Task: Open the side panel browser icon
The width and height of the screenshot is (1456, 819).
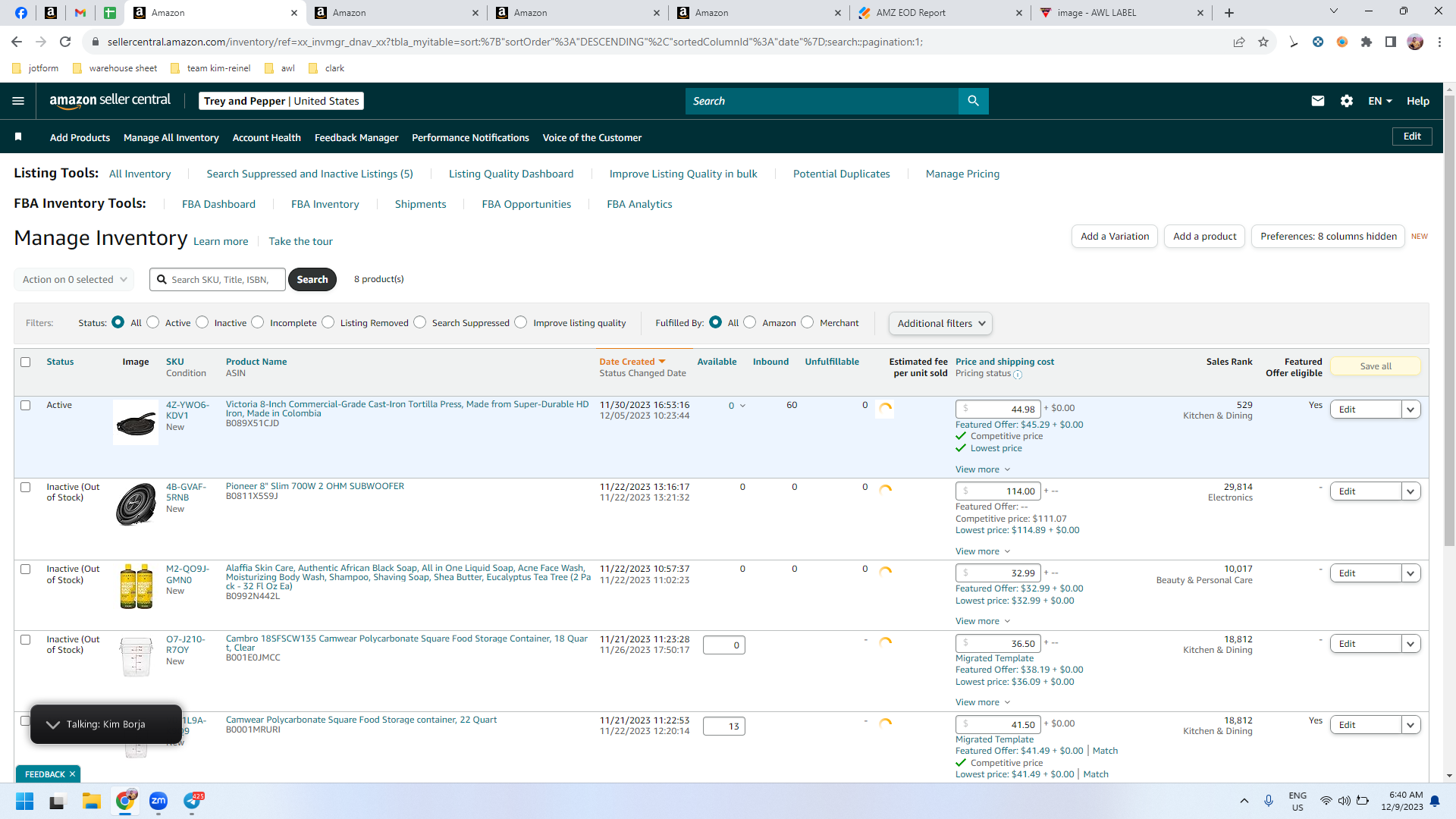Action: (x=1391, y=42)
